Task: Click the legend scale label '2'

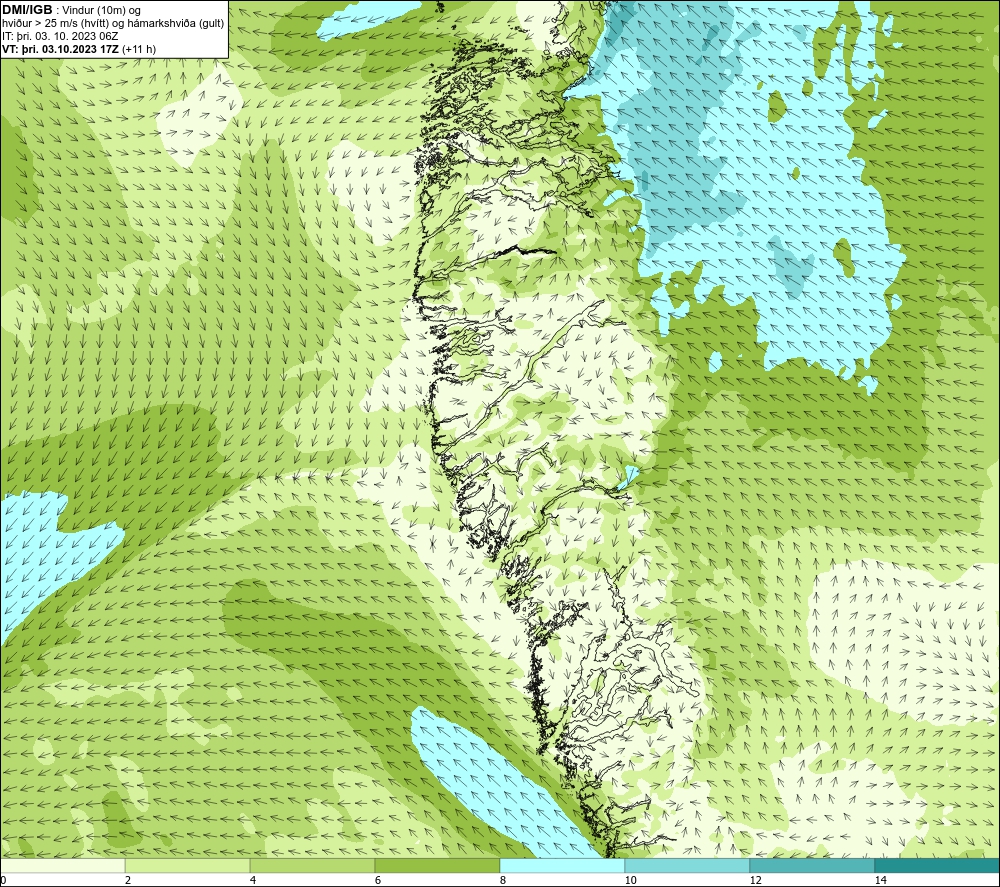Action: click(x=128, y=880)
